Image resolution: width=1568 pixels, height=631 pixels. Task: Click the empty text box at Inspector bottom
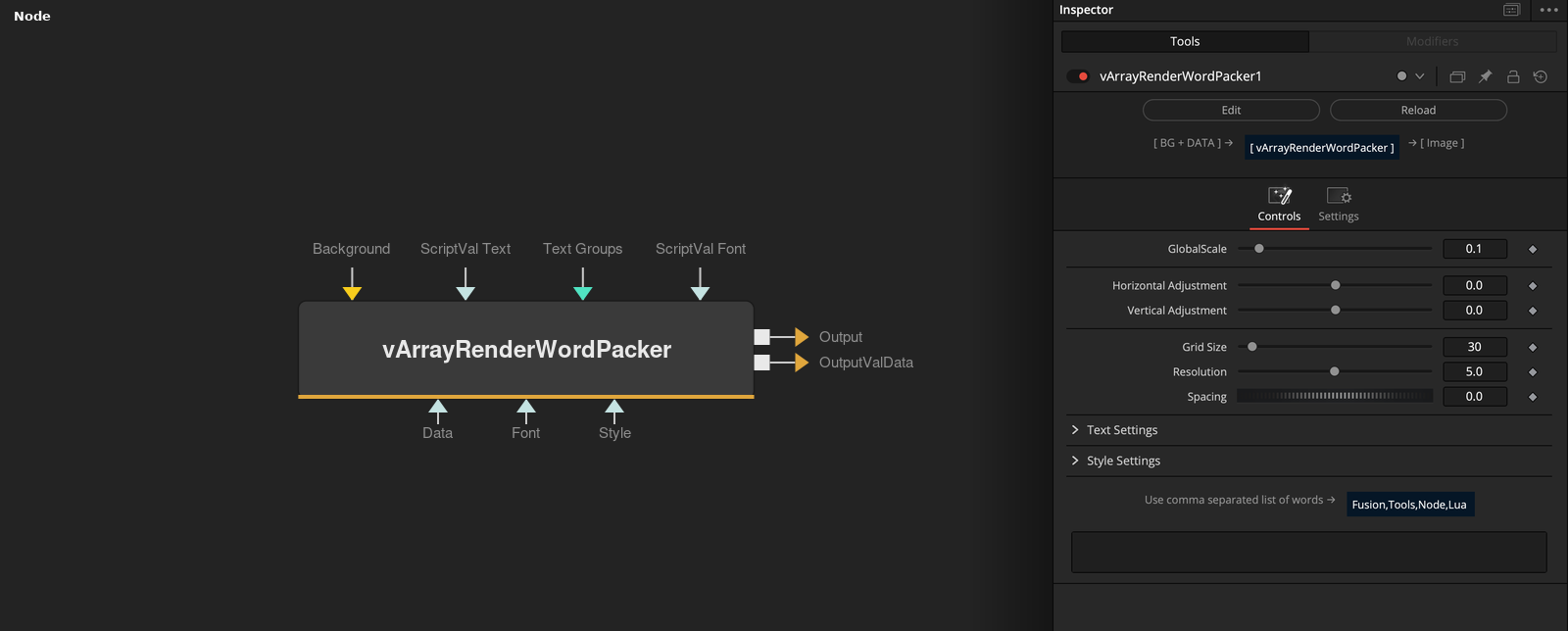[1308, 553]
